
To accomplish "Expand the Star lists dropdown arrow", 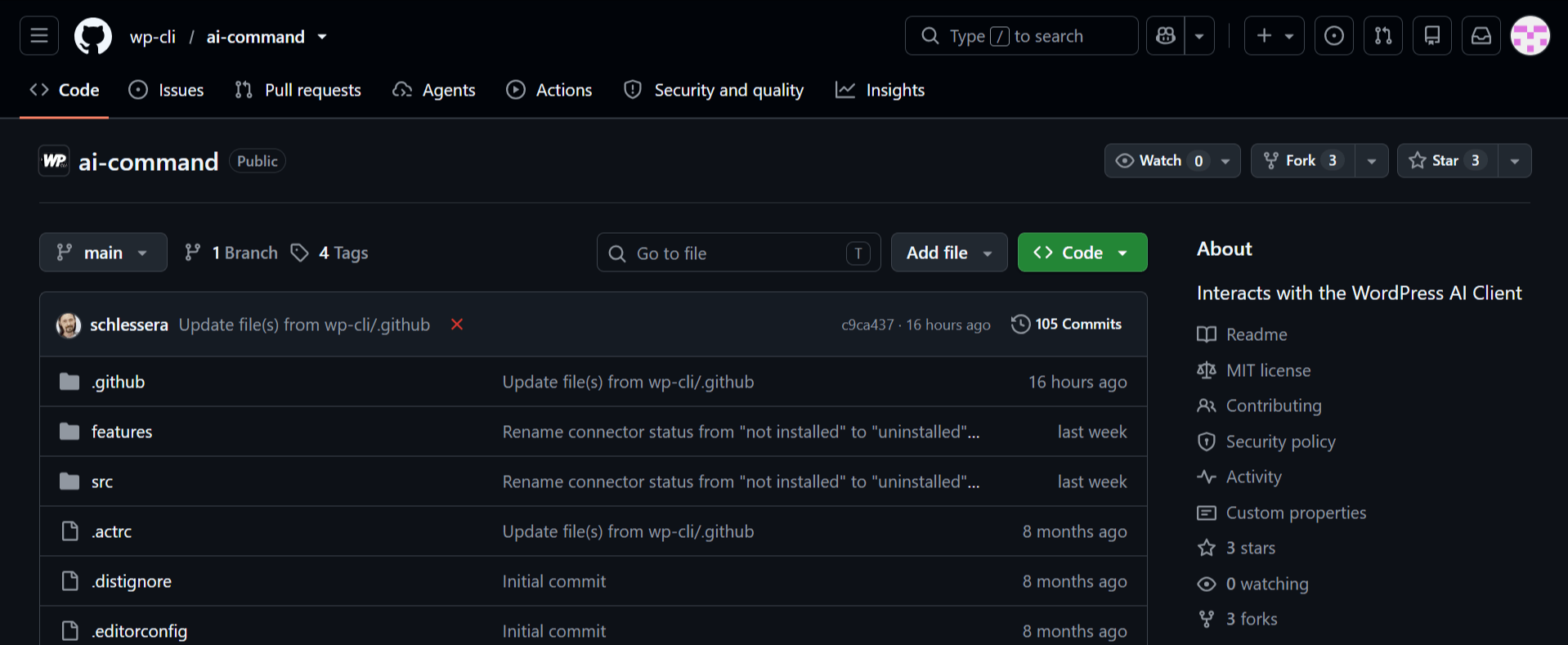I will coord(1515,160).
